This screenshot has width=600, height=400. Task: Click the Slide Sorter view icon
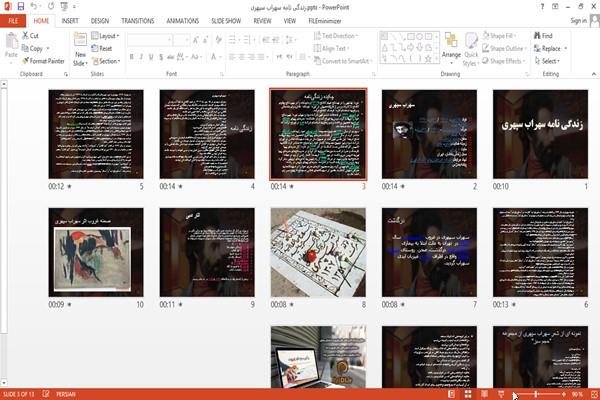tap(468, 394)
